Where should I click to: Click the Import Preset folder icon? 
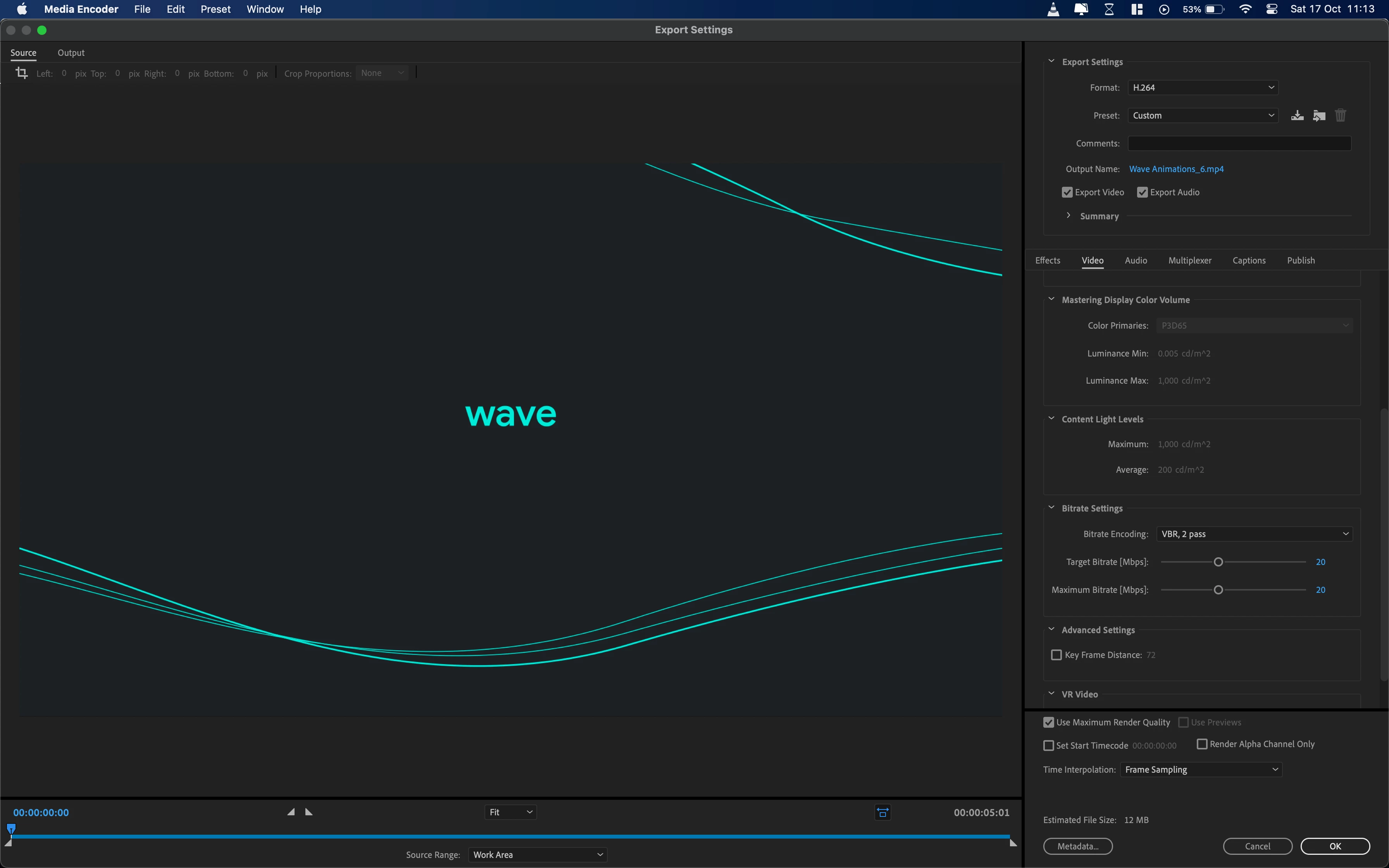[1319, 115]
